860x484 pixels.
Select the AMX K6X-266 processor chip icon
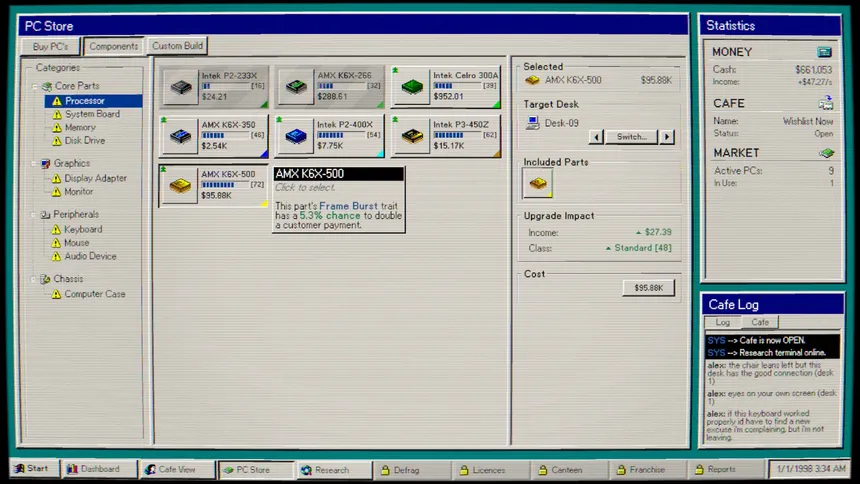(x=296, y=87)
